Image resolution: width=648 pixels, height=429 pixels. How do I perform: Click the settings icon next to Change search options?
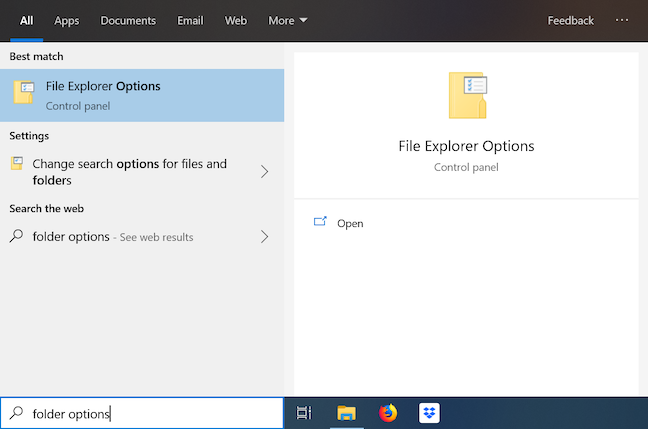[x=17, y=163]
